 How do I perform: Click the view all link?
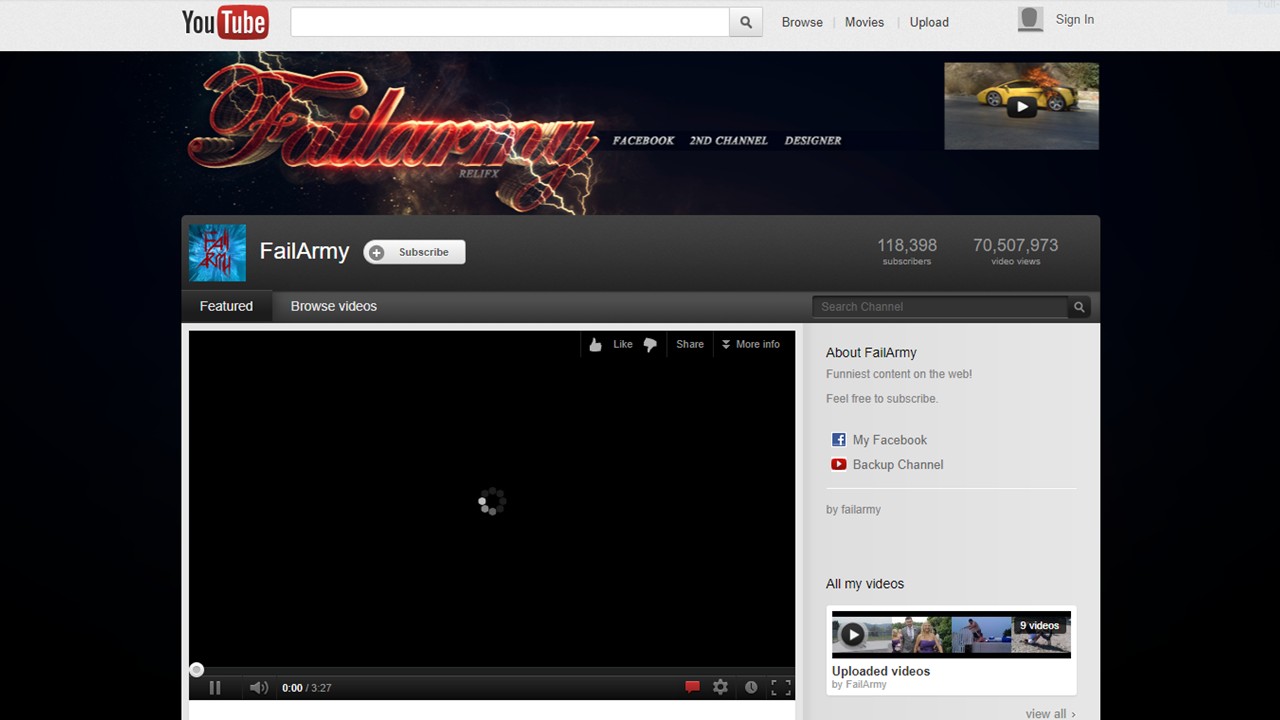coord(1050,714)
